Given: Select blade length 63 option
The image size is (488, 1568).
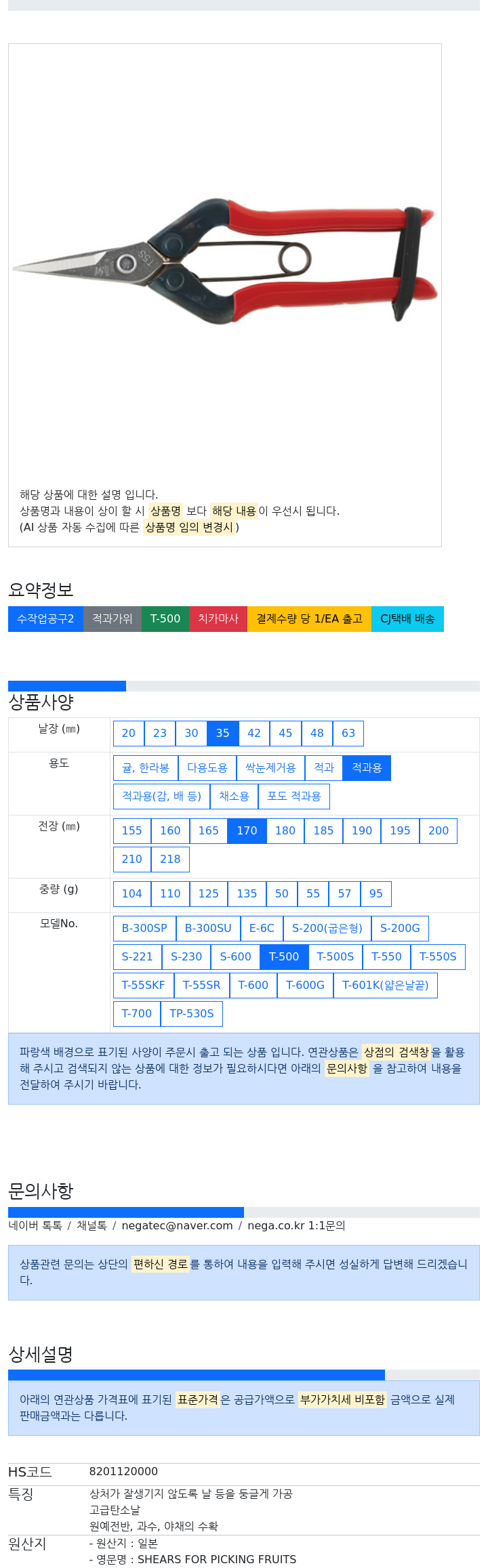Looking at the screenshot, I should tap(348, 734).
